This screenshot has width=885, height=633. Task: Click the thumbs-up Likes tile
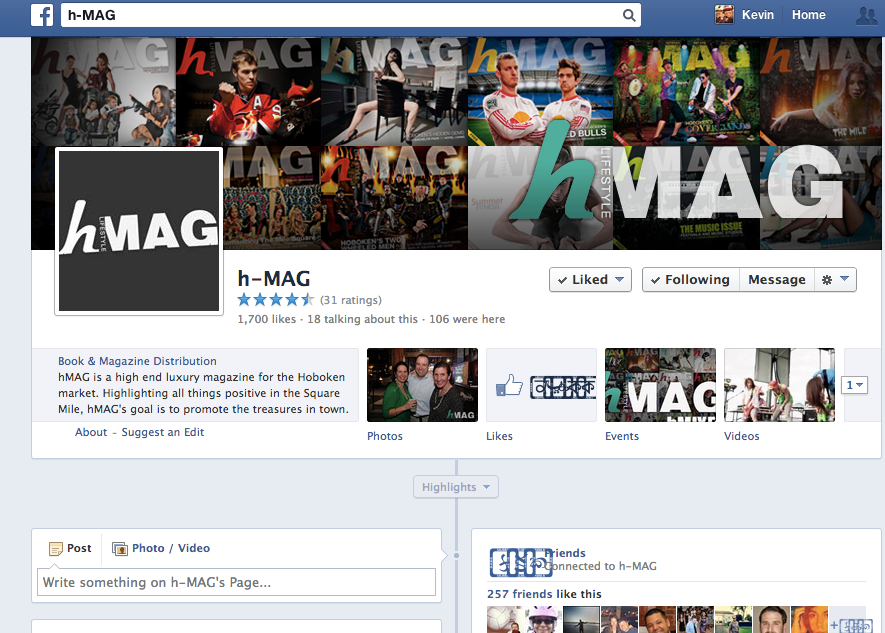click(541, 385)
